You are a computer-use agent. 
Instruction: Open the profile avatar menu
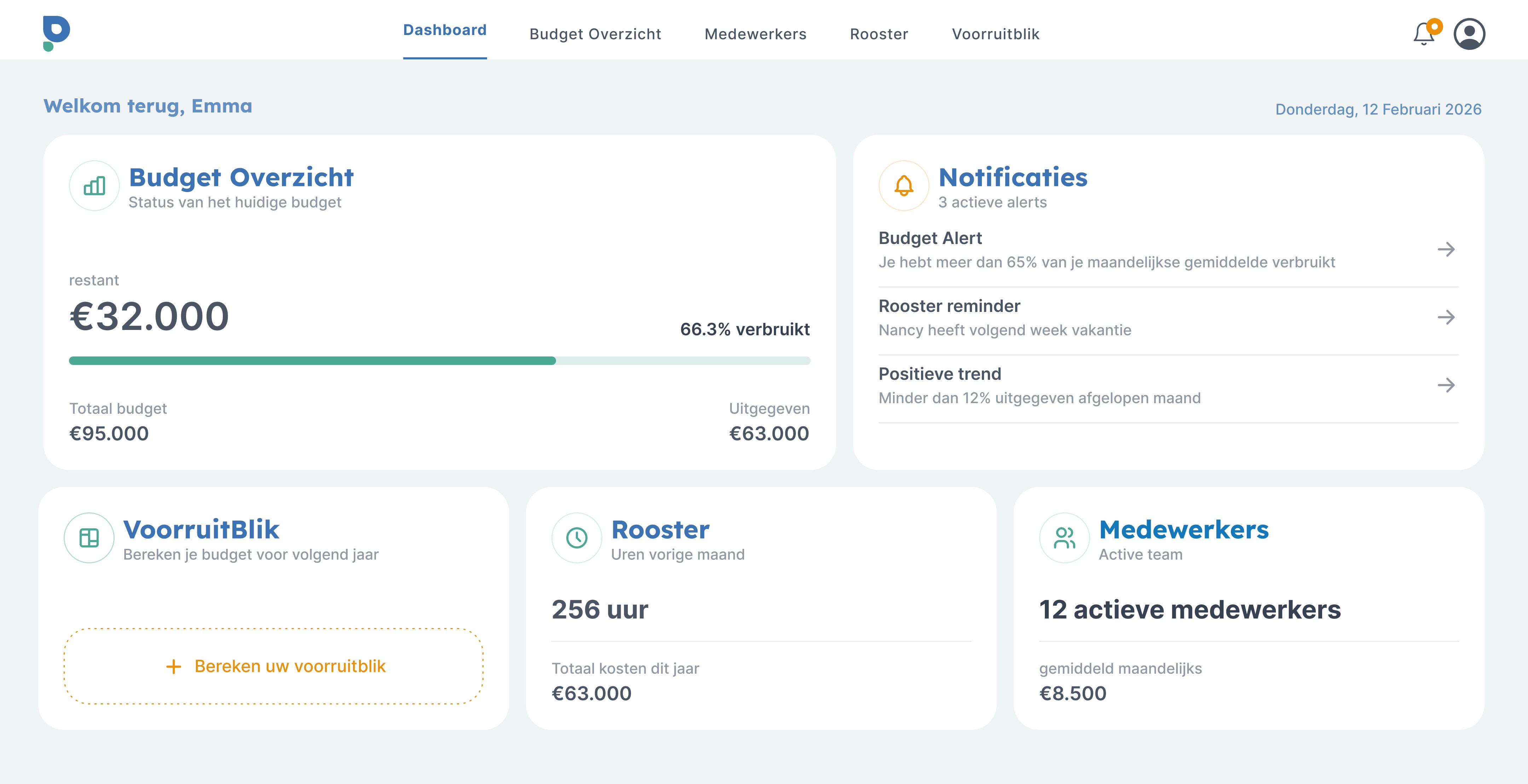tap(1469, 34)
